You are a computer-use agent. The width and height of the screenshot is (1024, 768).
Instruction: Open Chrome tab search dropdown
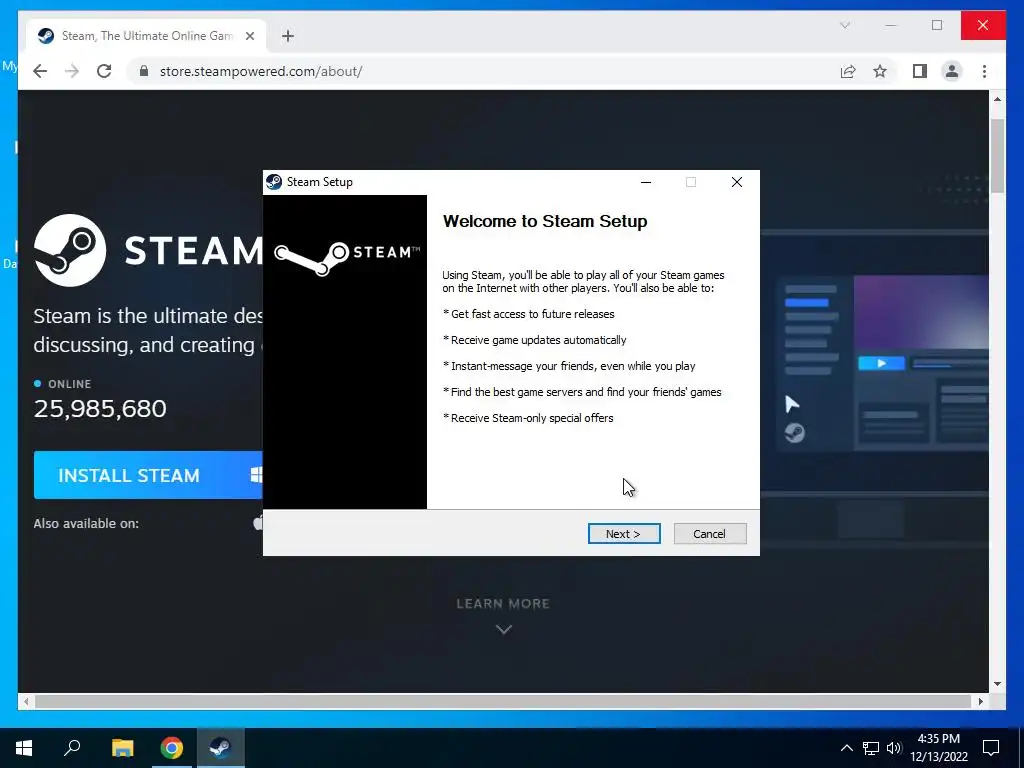844,25
